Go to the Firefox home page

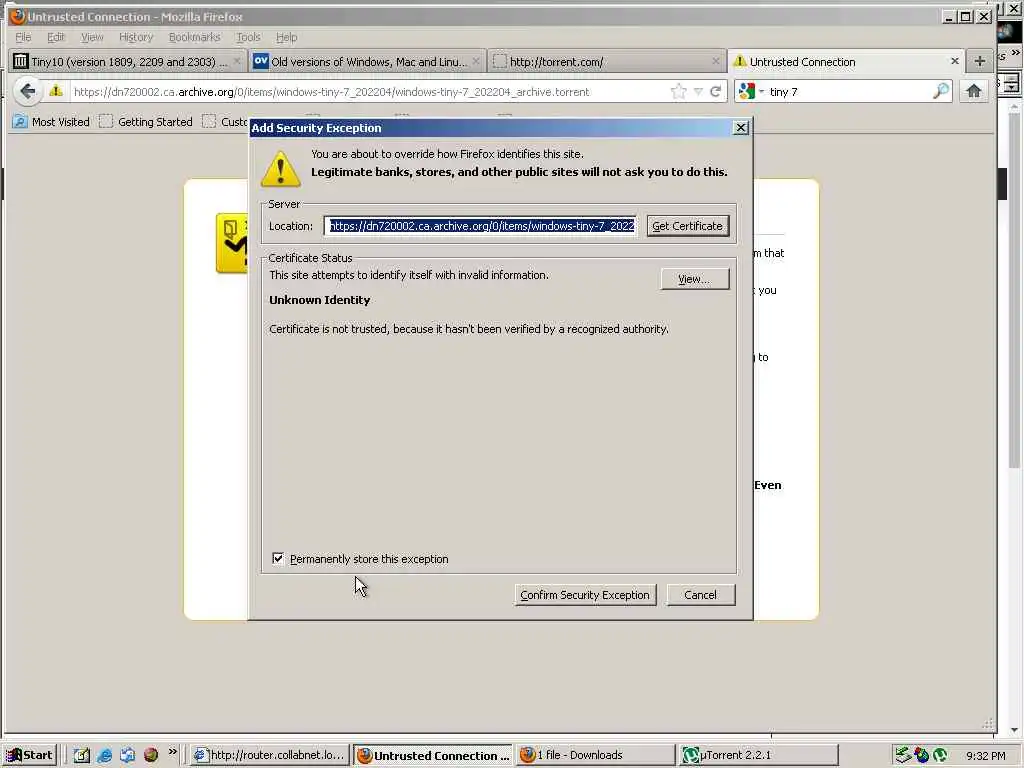(x=974, y=91)
